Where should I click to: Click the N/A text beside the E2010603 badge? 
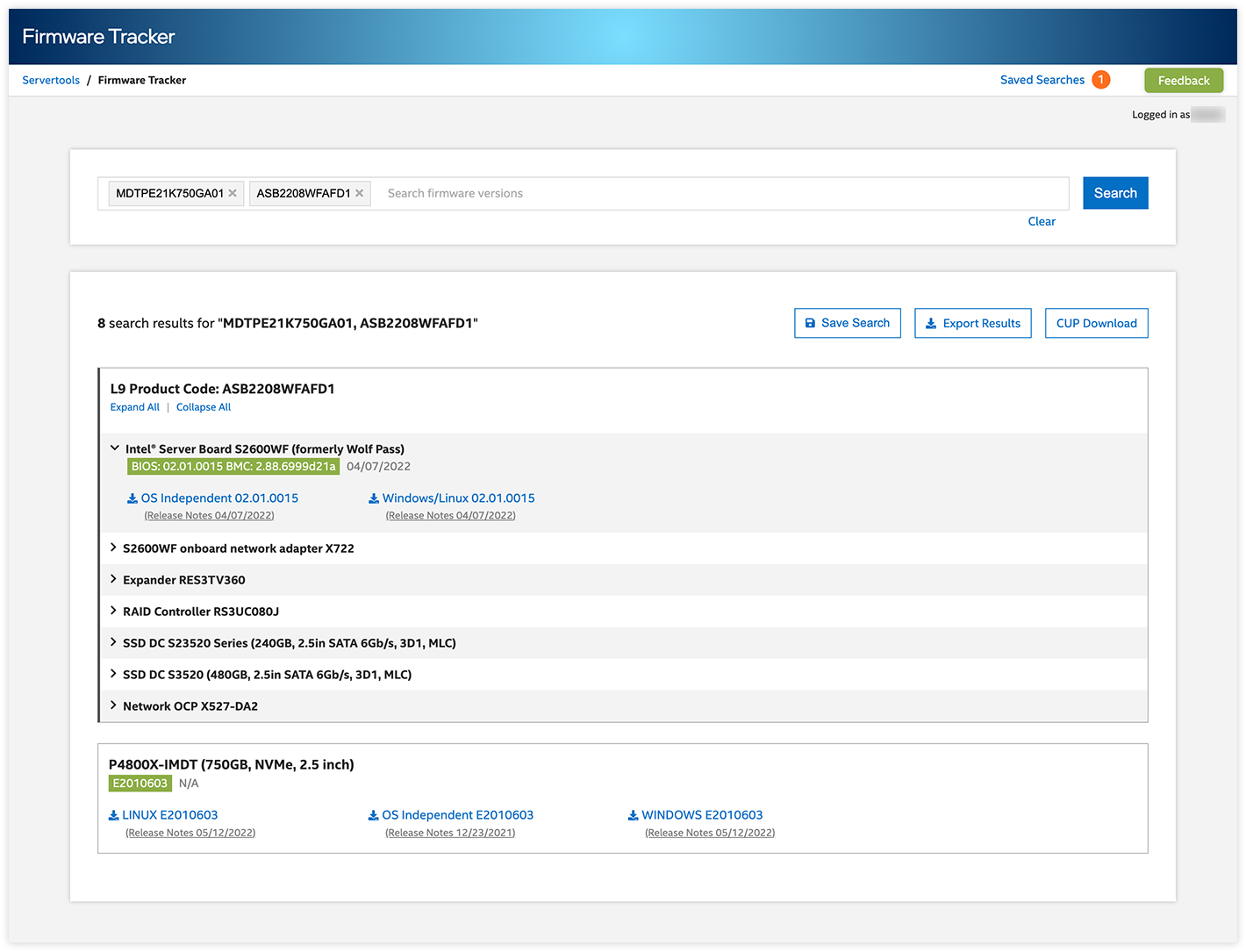coord(189,784)
